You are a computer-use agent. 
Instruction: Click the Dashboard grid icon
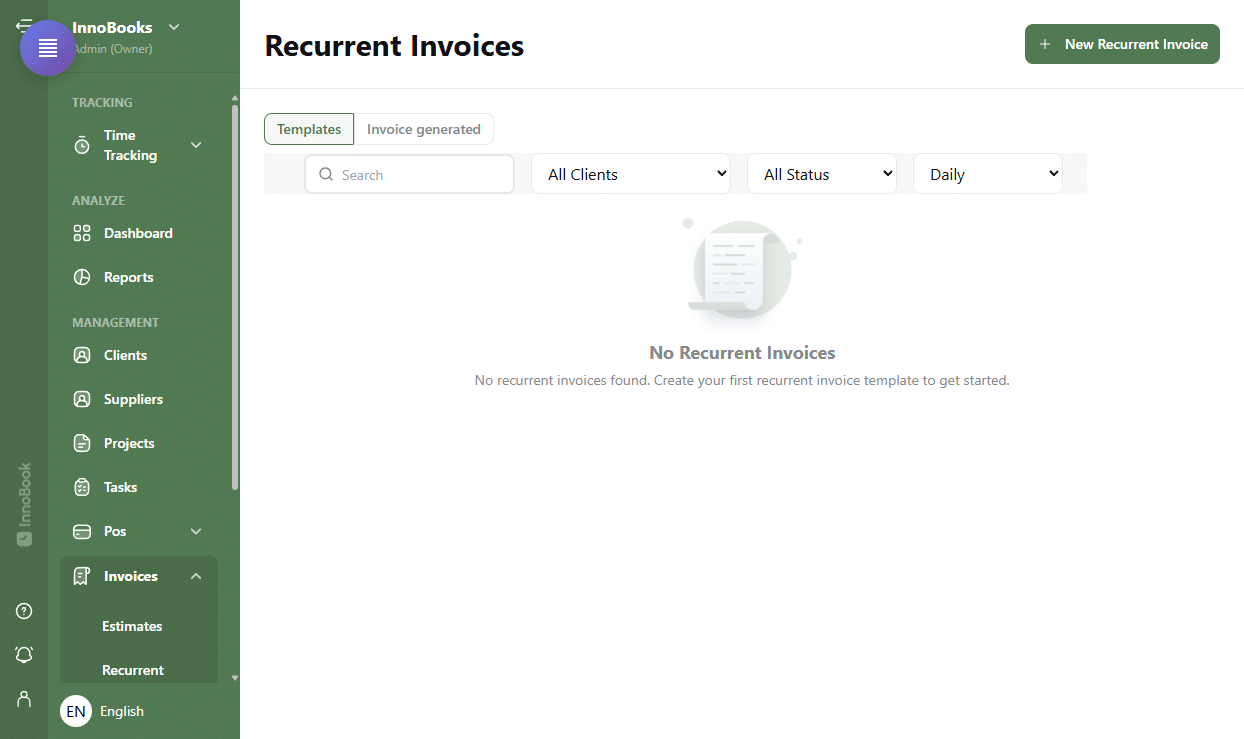[82, 233]
